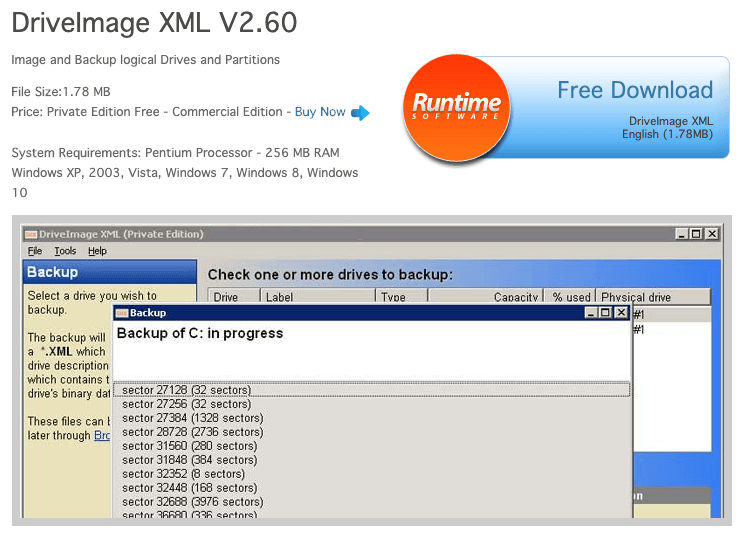This screenshot has width=746, height=538.
Task: Open the Help menu in DriveImage XML
Action: 97,251
